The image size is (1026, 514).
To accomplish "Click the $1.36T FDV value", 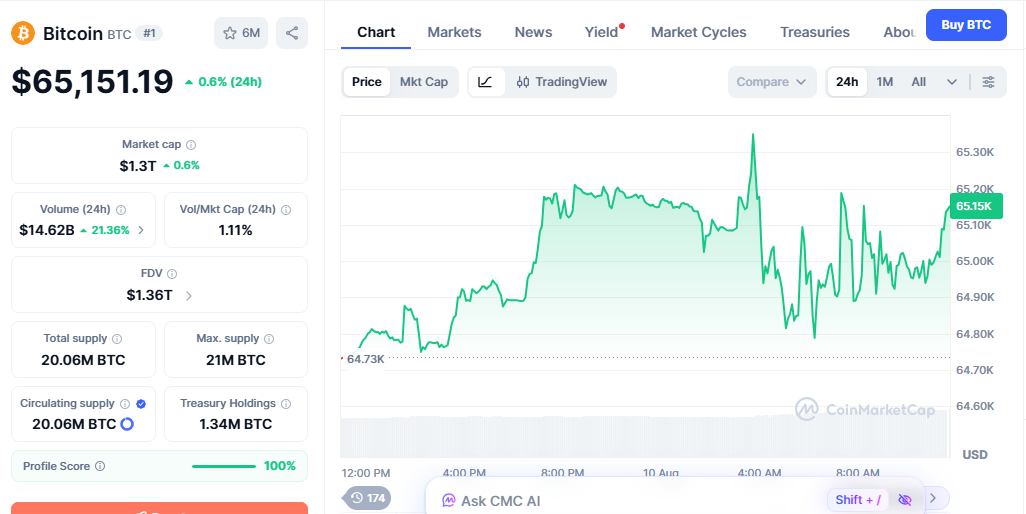I will pos(149,296).
